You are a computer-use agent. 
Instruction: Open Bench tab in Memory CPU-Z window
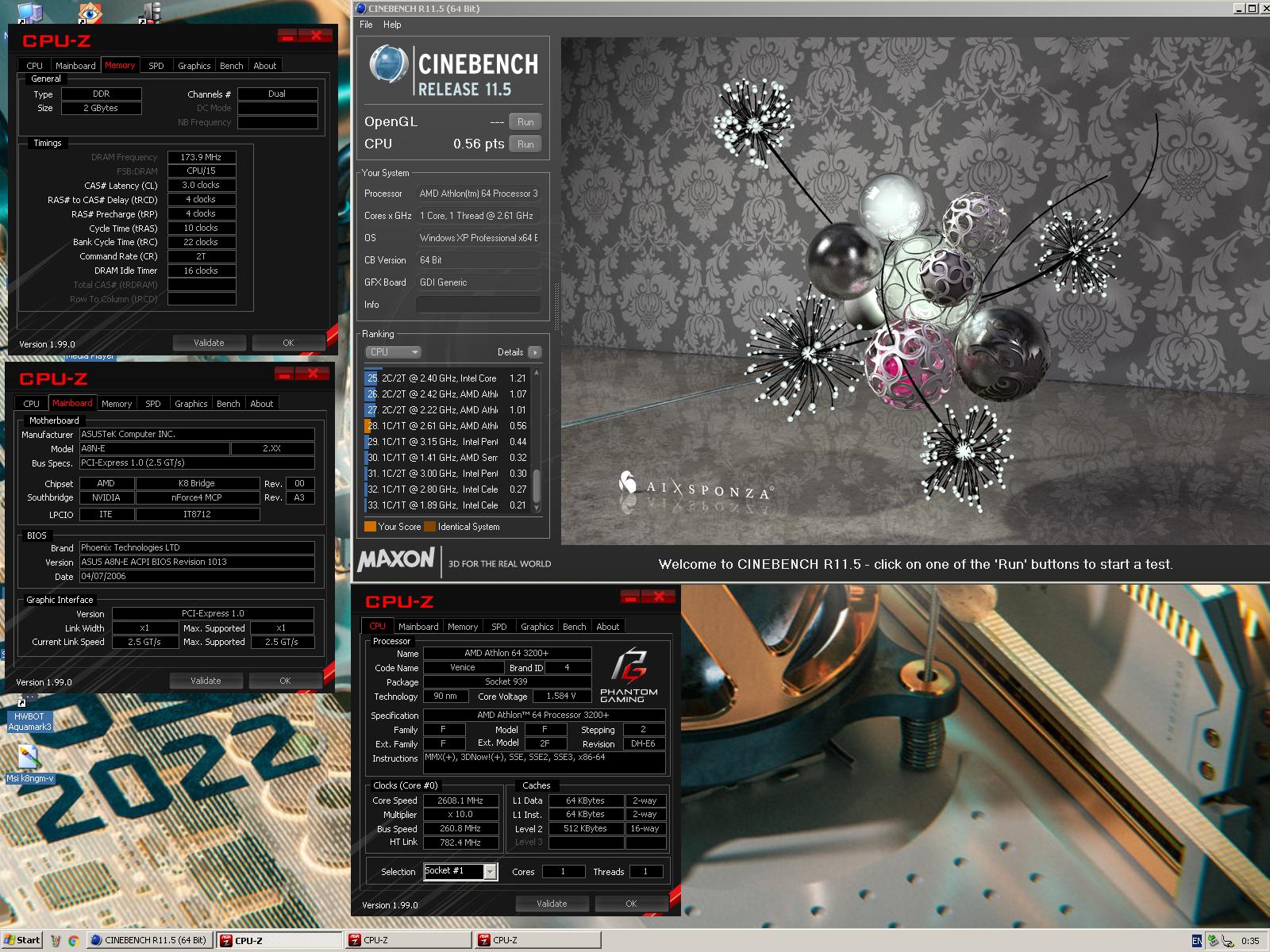tap(232, 66)
